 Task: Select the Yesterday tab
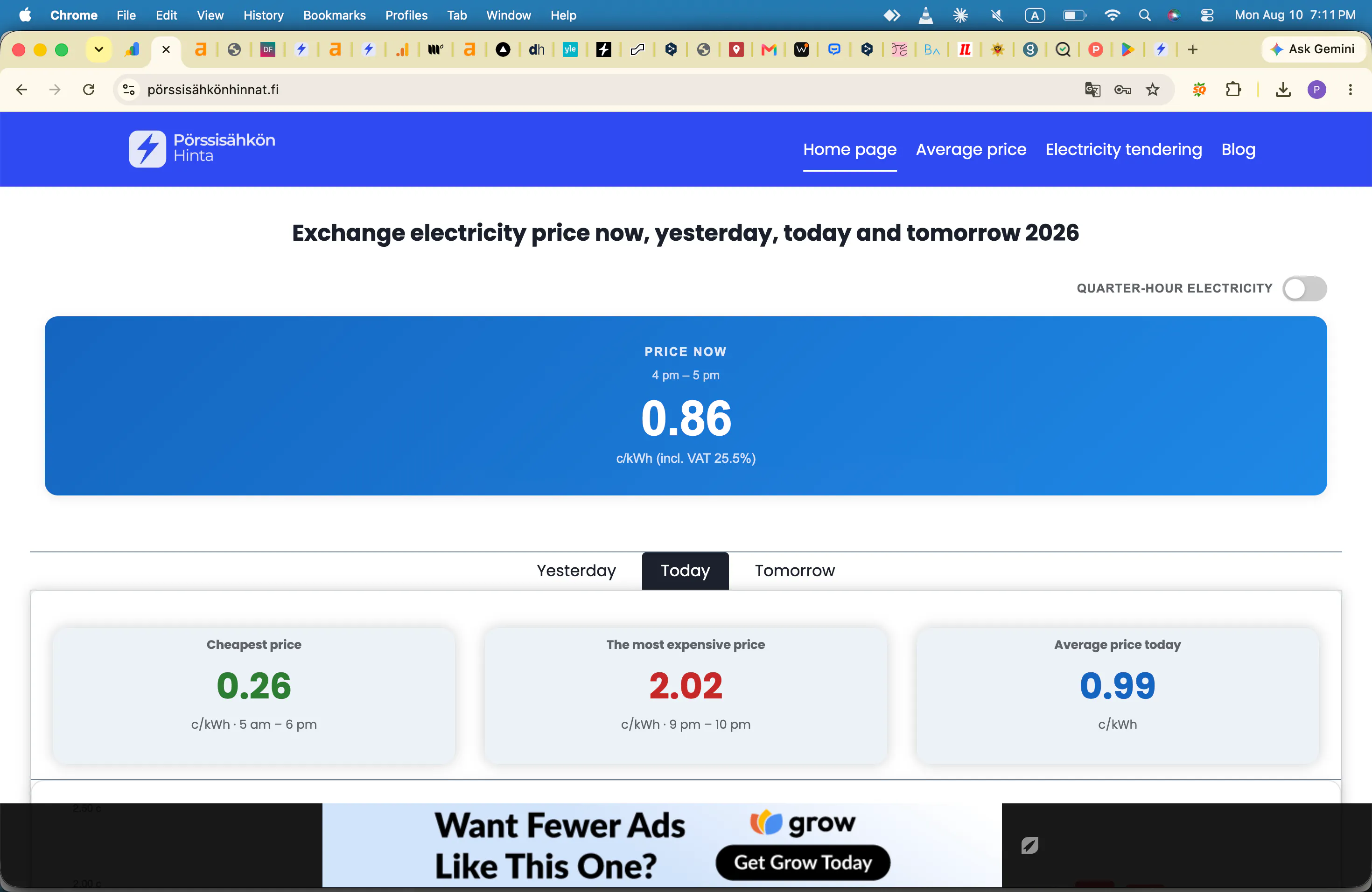[576, 571]
